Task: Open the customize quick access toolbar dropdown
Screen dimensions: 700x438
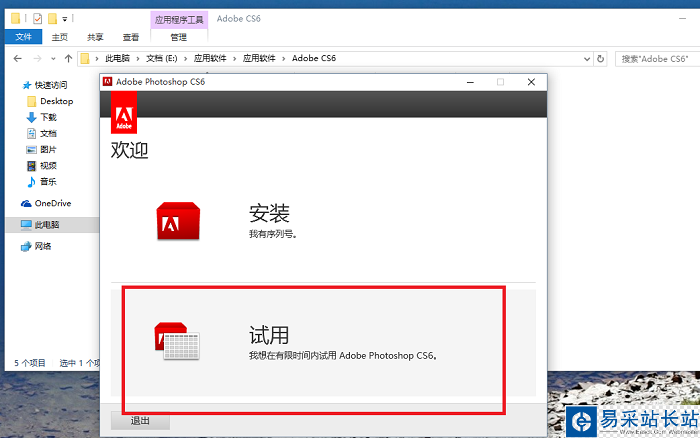Action: pos(65,19)
